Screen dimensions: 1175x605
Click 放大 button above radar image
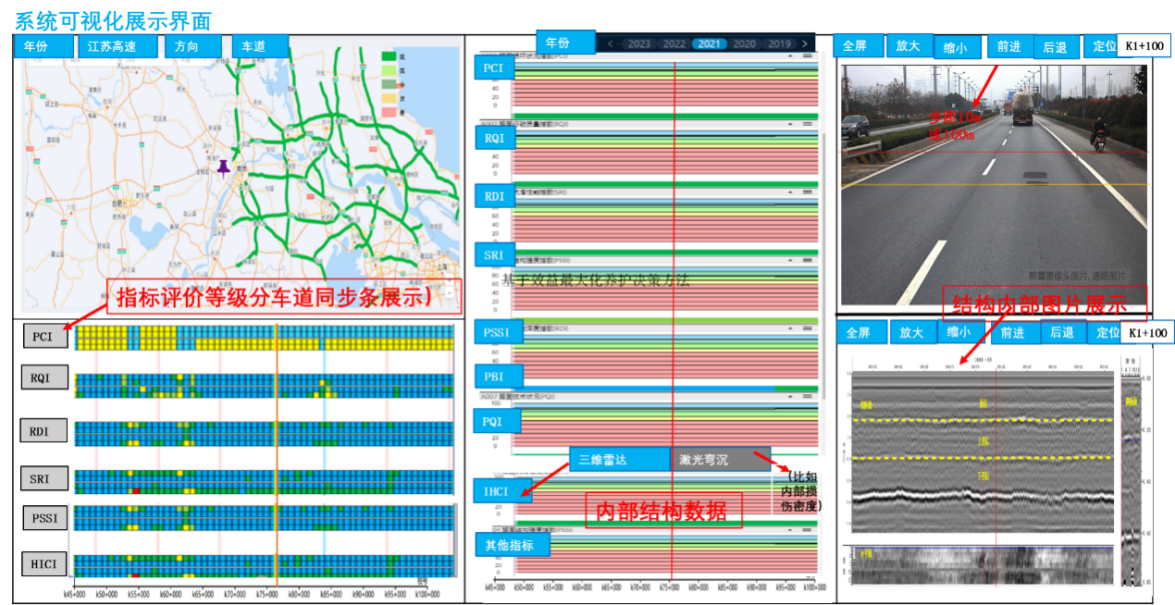click(x=909, y=333)
